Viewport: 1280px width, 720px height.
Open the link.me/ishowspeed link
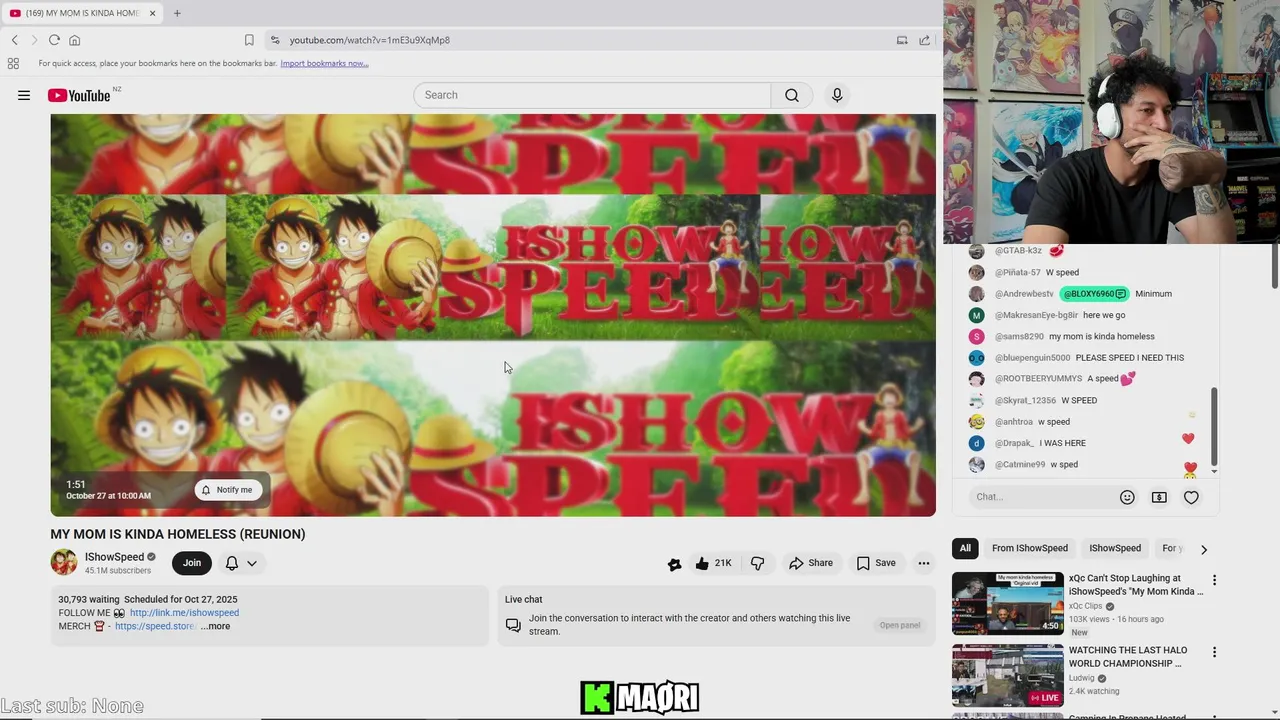pyautogui.click(x=184, y=613)
